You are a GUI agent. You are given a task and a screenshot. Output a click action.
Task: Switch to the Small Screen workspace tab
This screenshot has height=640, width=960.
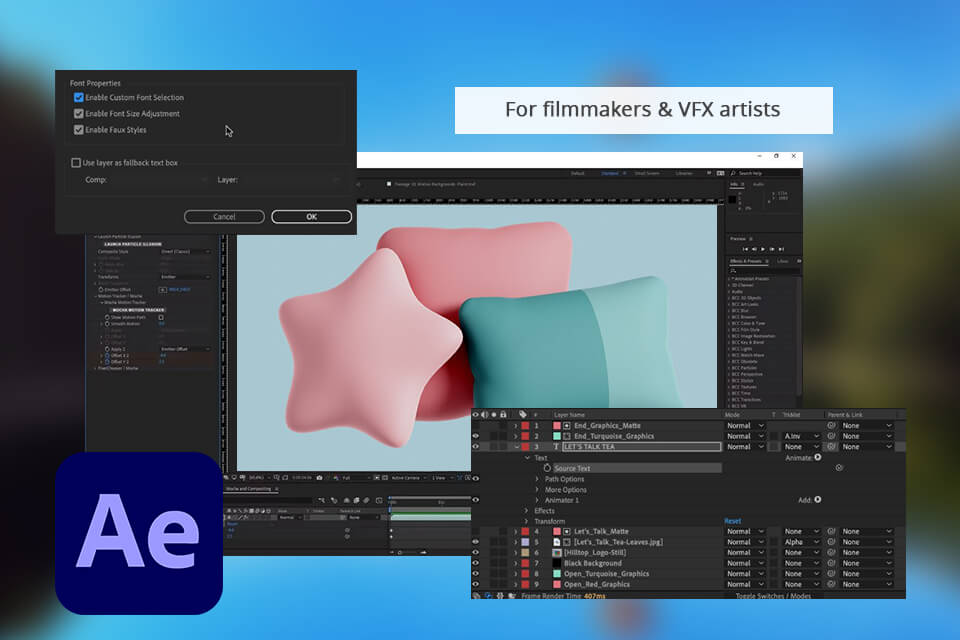point(647,173)
